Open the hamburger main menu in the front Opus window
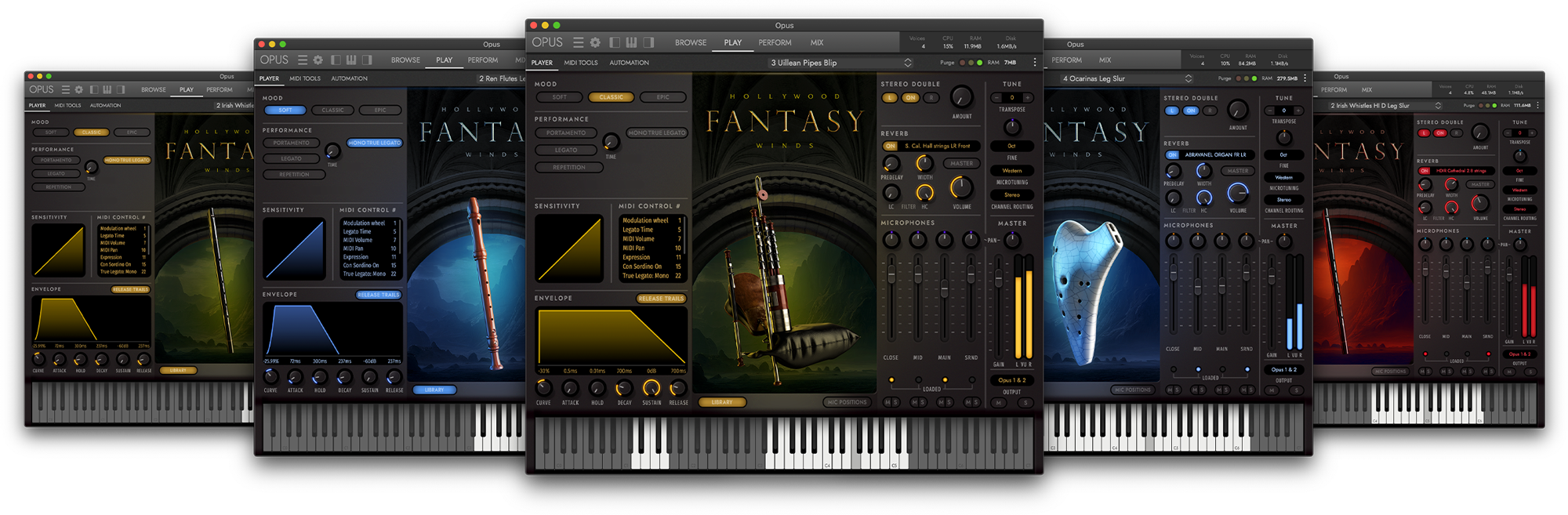Image resolution: width=1568 pixels, height=515 pixels. pyautogui.click(x=578, y=42)
